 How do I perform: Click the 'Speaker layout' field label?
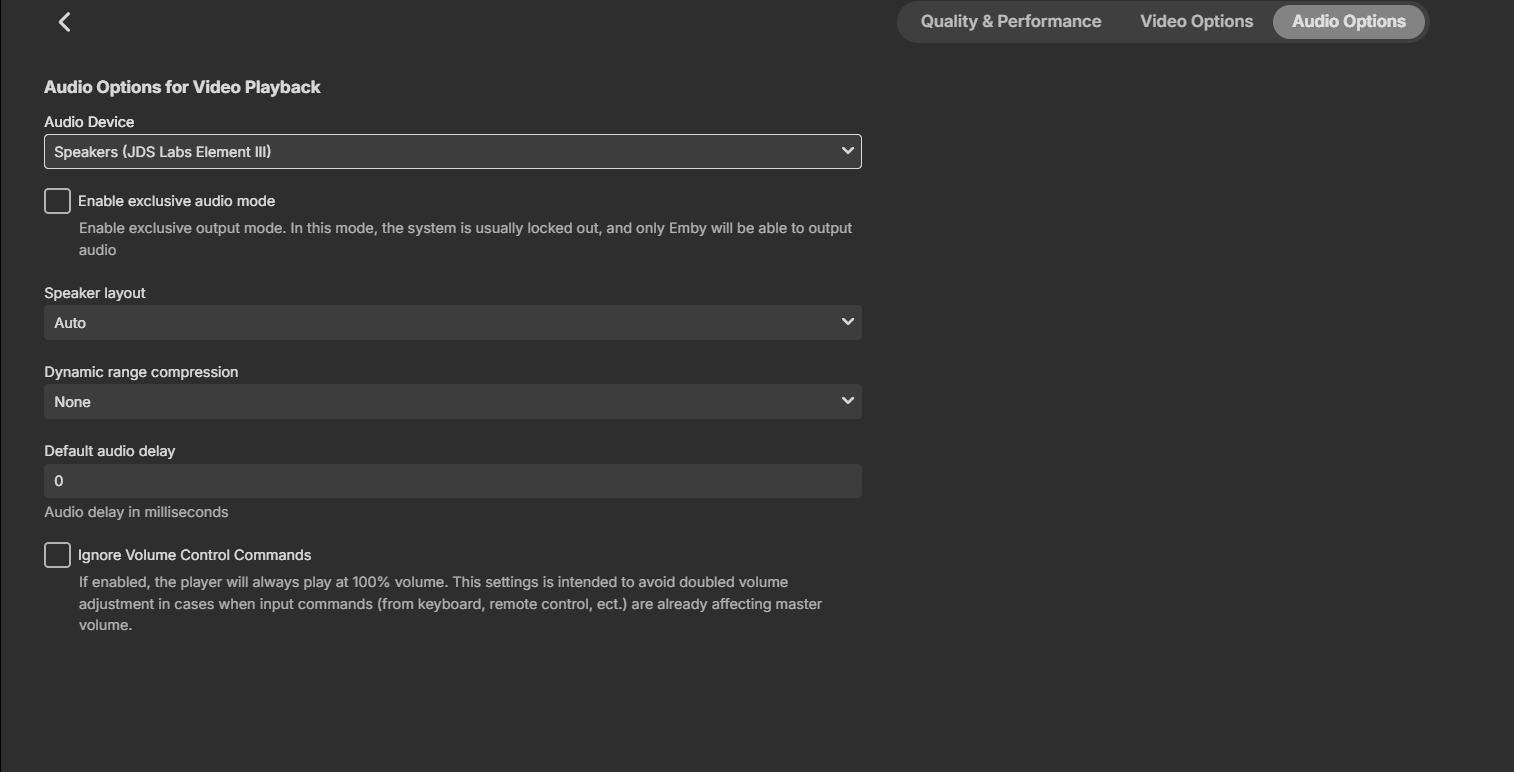point(95,293)
